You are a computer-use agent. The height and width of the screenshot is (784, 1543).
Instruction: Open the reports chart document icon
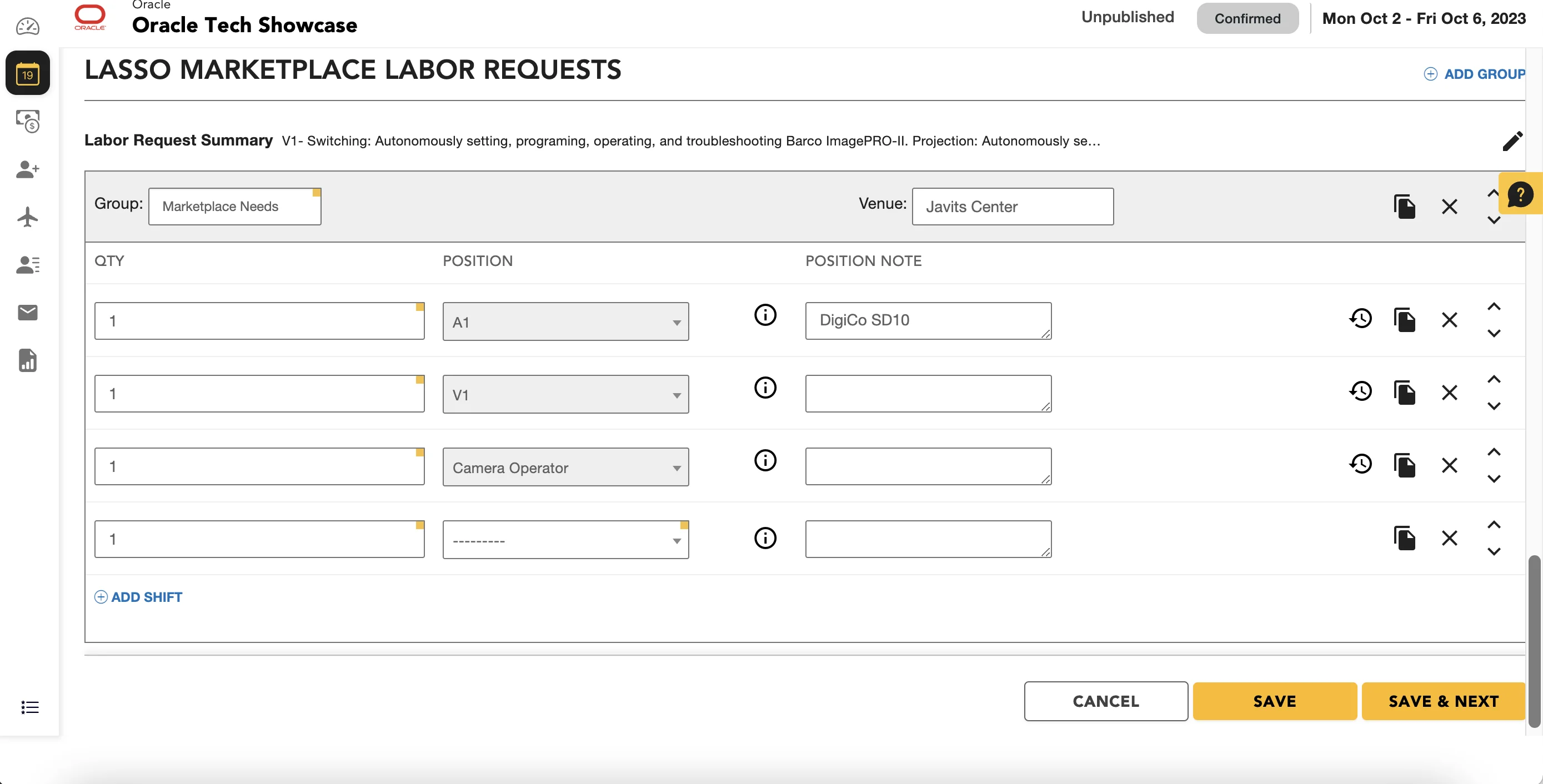coord(28,360)
